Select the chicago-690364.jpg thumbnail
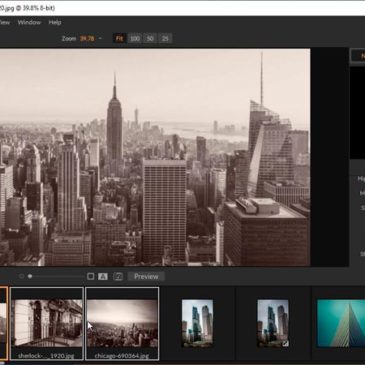Viewport: 365px width, 365px height. click(122, 324)
